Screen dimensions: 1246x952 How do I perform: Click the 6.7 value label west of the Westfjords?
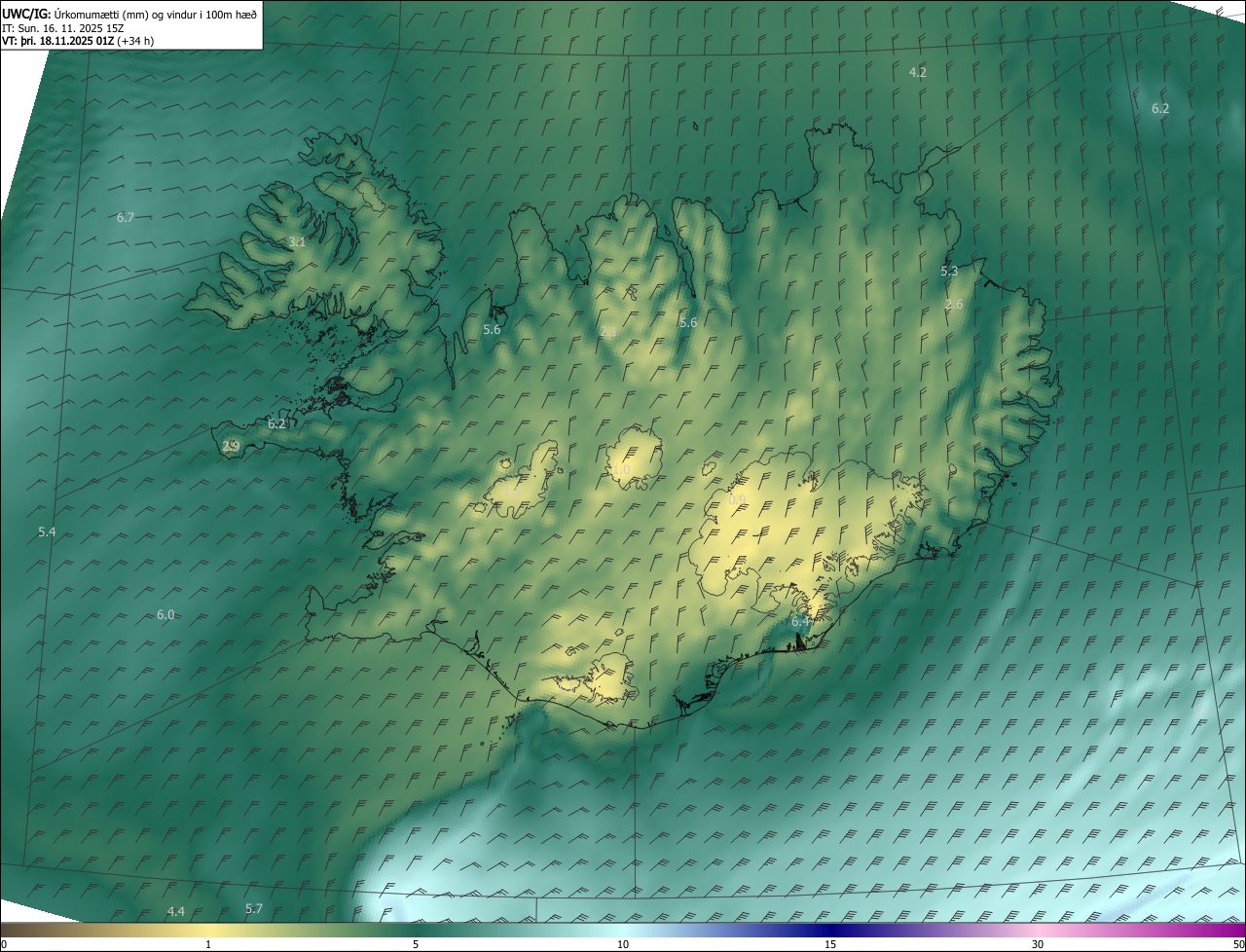tap(126, 217)
